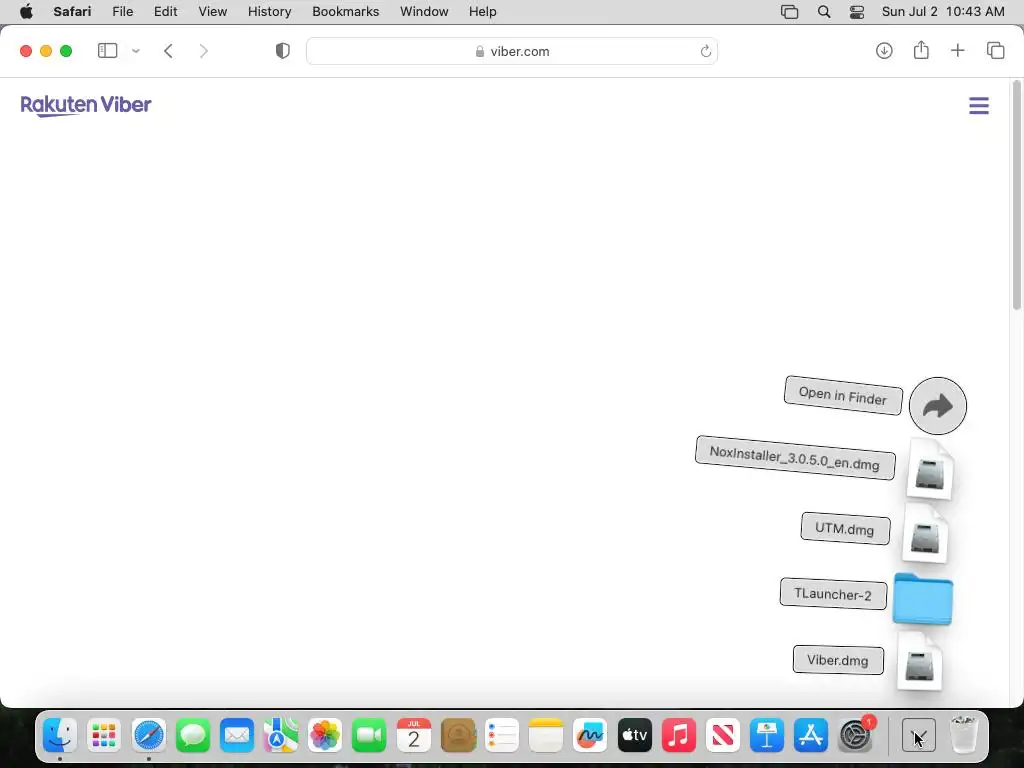Open Notes from the Dock

tap(546, 735)
